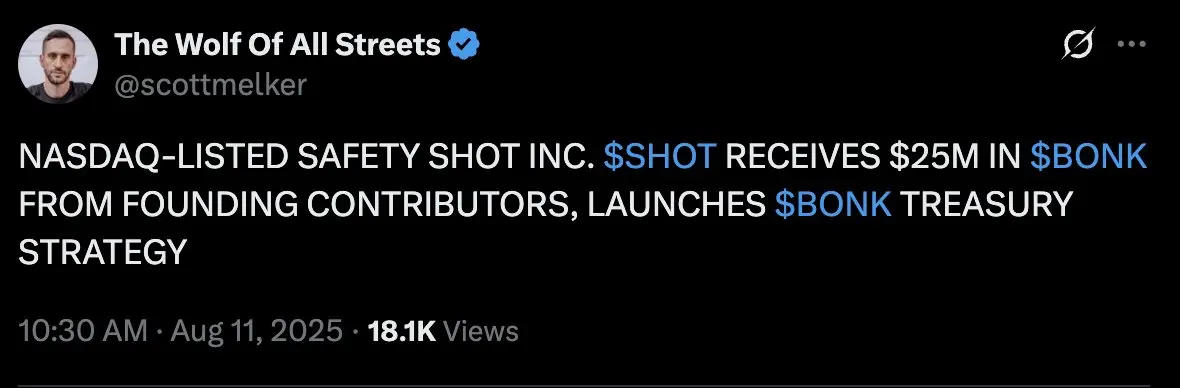Open the author's profile picture

tap(58, 63)
